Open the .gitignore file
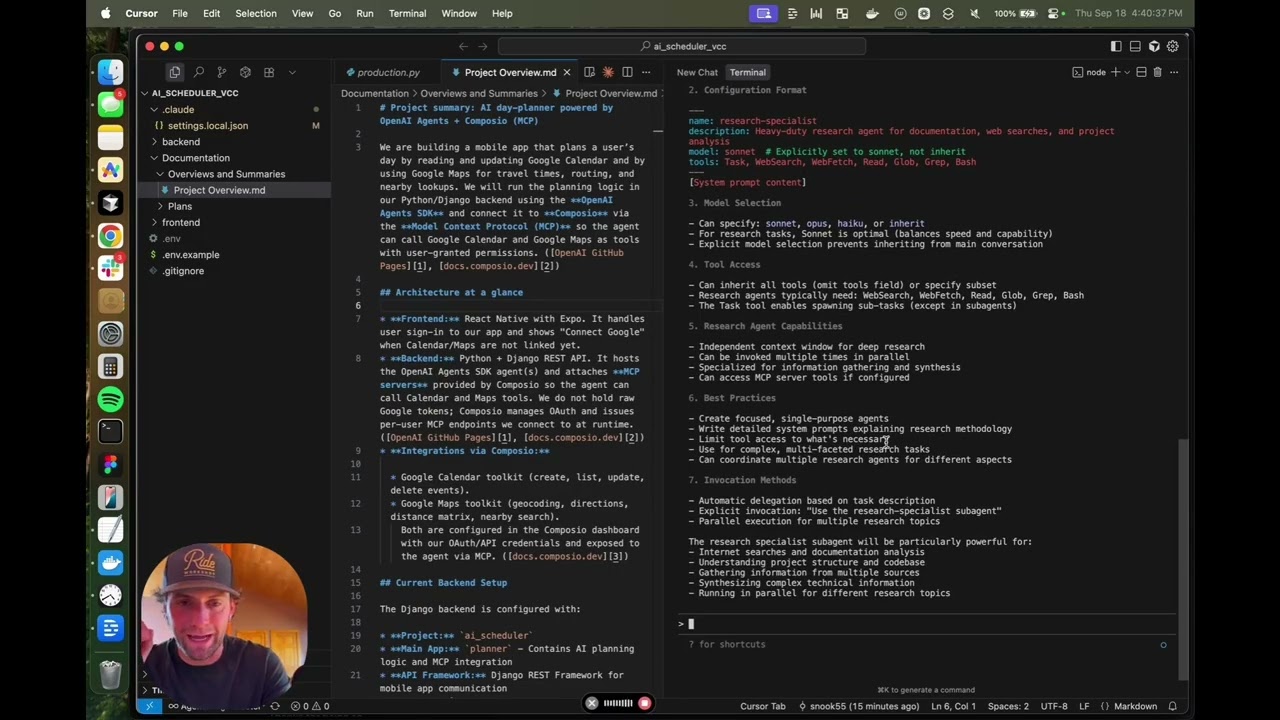The width and height of the screenshot is (1280, 720). tap(183, 270)
